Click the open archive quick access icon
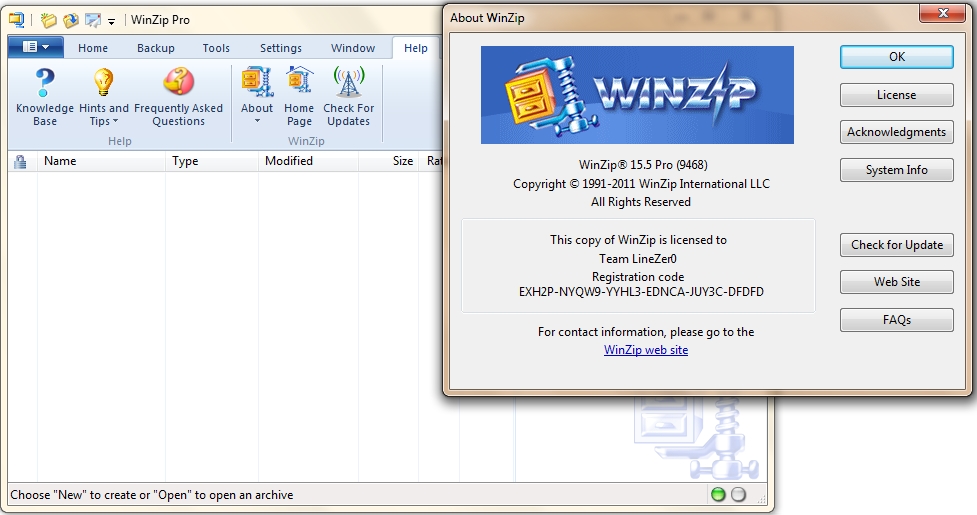This screenshot has width=977, height=515. [70, 20]
